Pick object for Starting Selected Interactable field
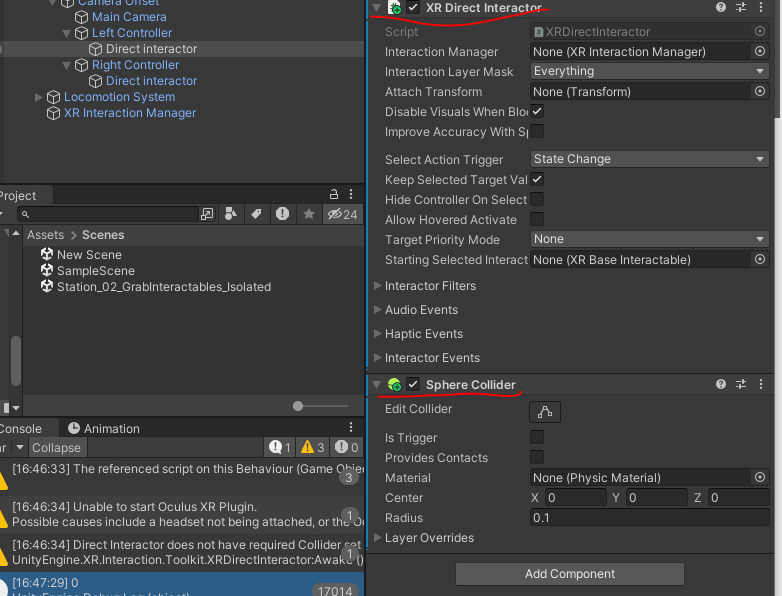 point(760,259)
